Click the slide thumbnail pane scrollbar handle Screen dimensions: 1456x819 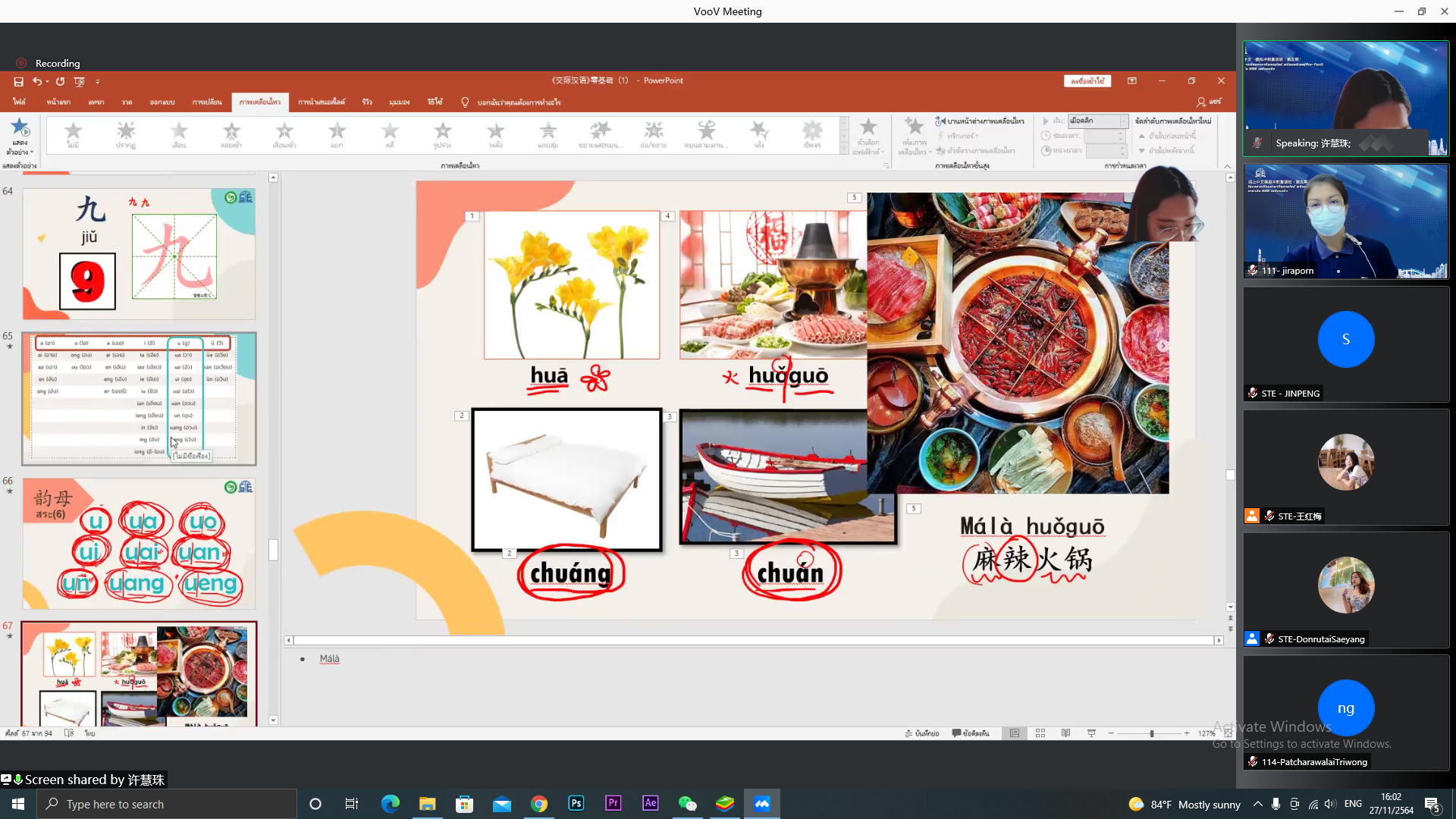(273, 549)
